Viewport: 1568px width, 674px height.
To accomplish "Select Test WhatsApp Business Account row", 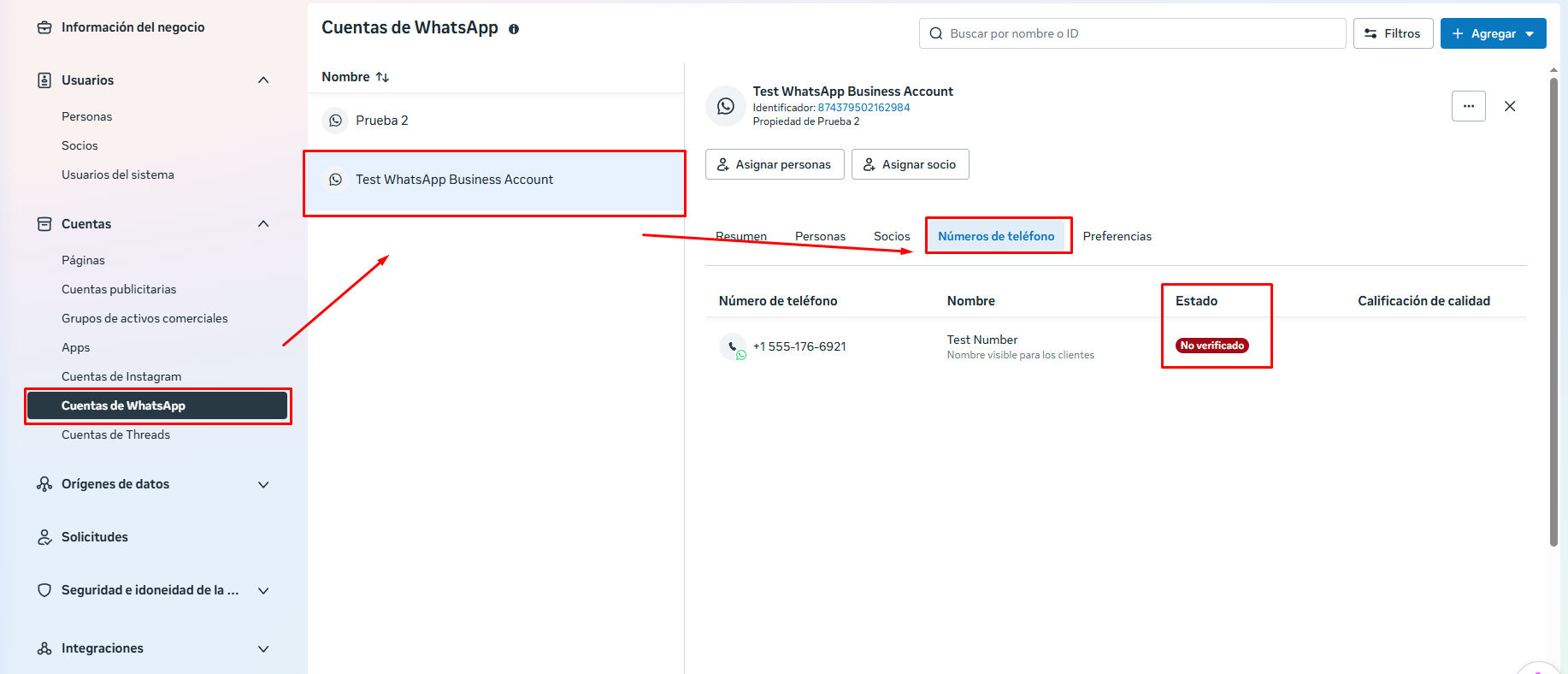I will click(496, 180).
